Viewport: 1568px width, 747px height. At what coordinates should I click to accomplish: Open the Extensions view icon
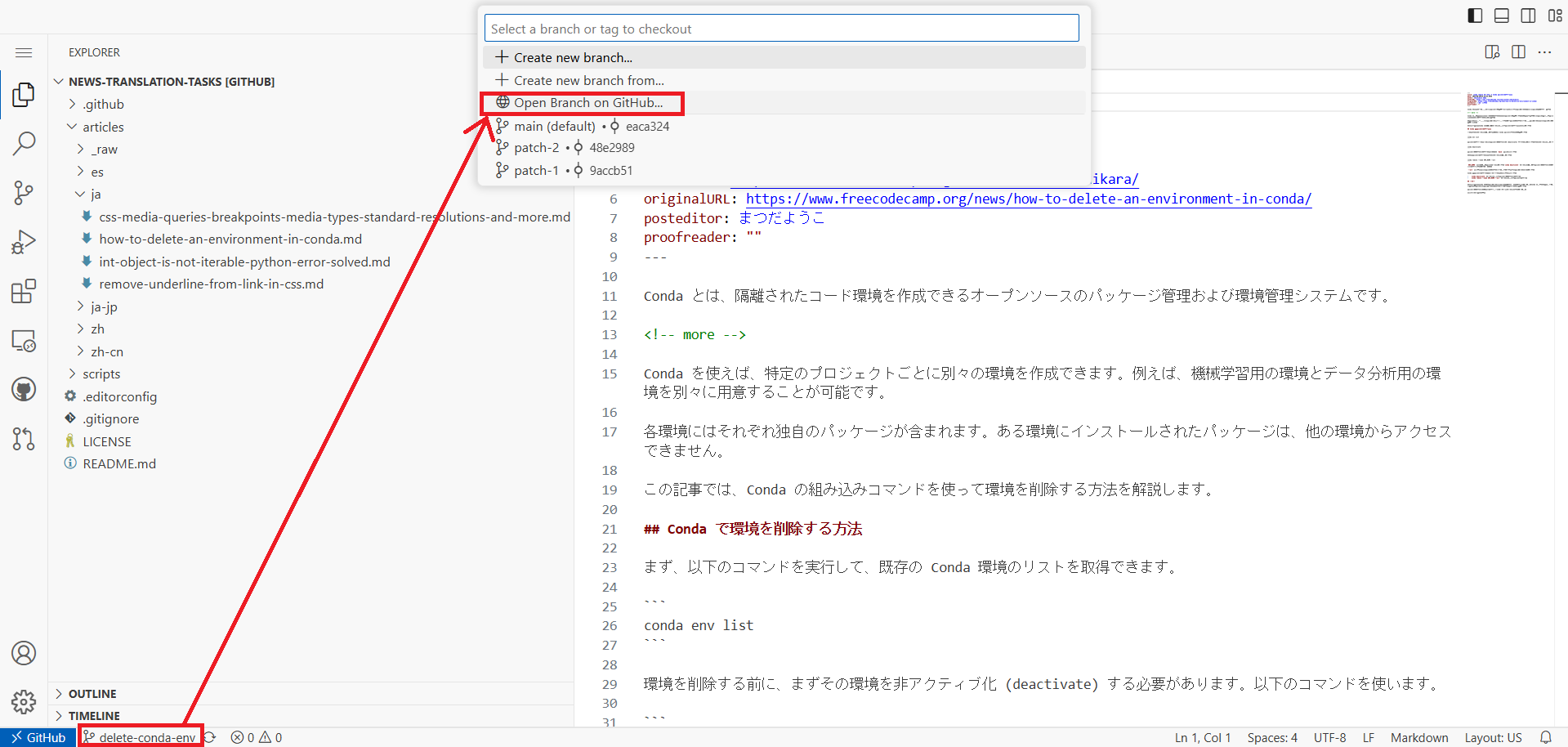click(24, 291)
